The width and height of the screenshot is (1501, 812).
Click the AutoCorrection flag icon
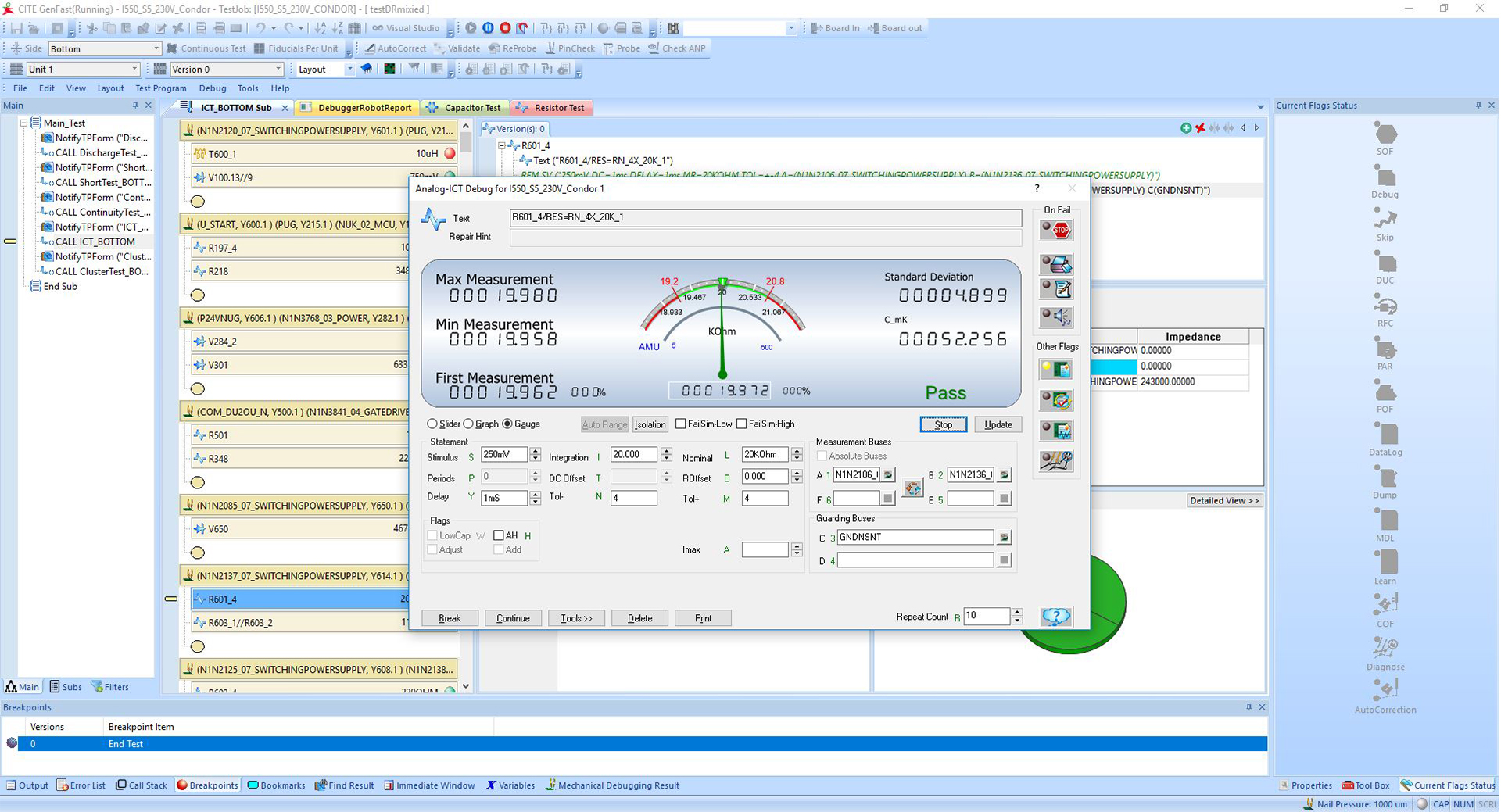pyautogui.click(x=1385, y=690)
